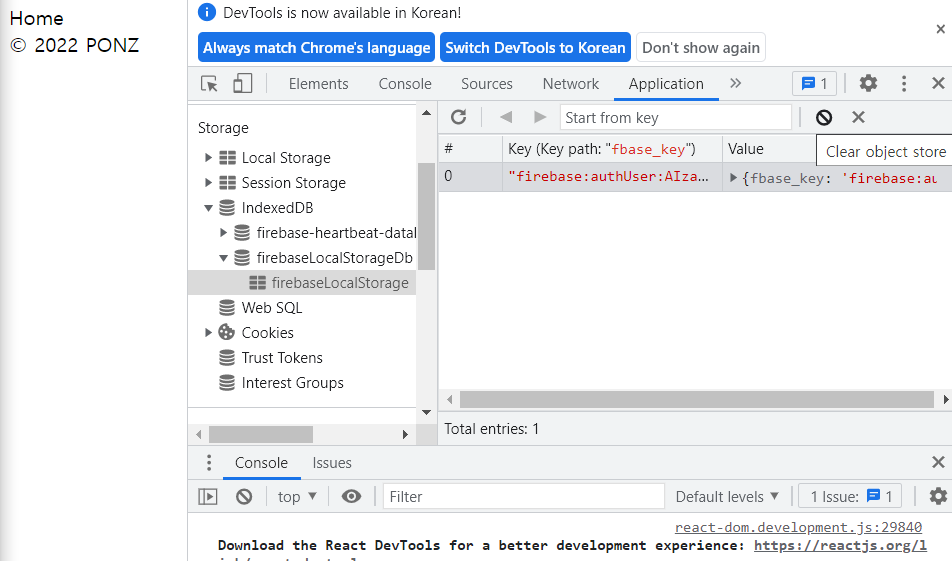Screen dimensions: 952x561
Task: Click the live expression eye icon
Action: pyautogui.click(x=351, y=497)
